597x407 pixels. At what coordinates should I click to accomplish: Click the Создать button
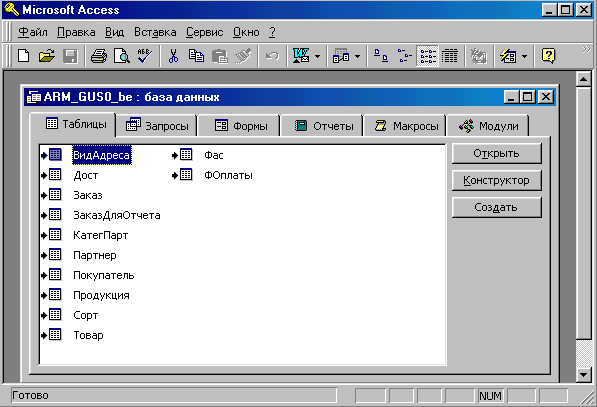tap(496, 207)
